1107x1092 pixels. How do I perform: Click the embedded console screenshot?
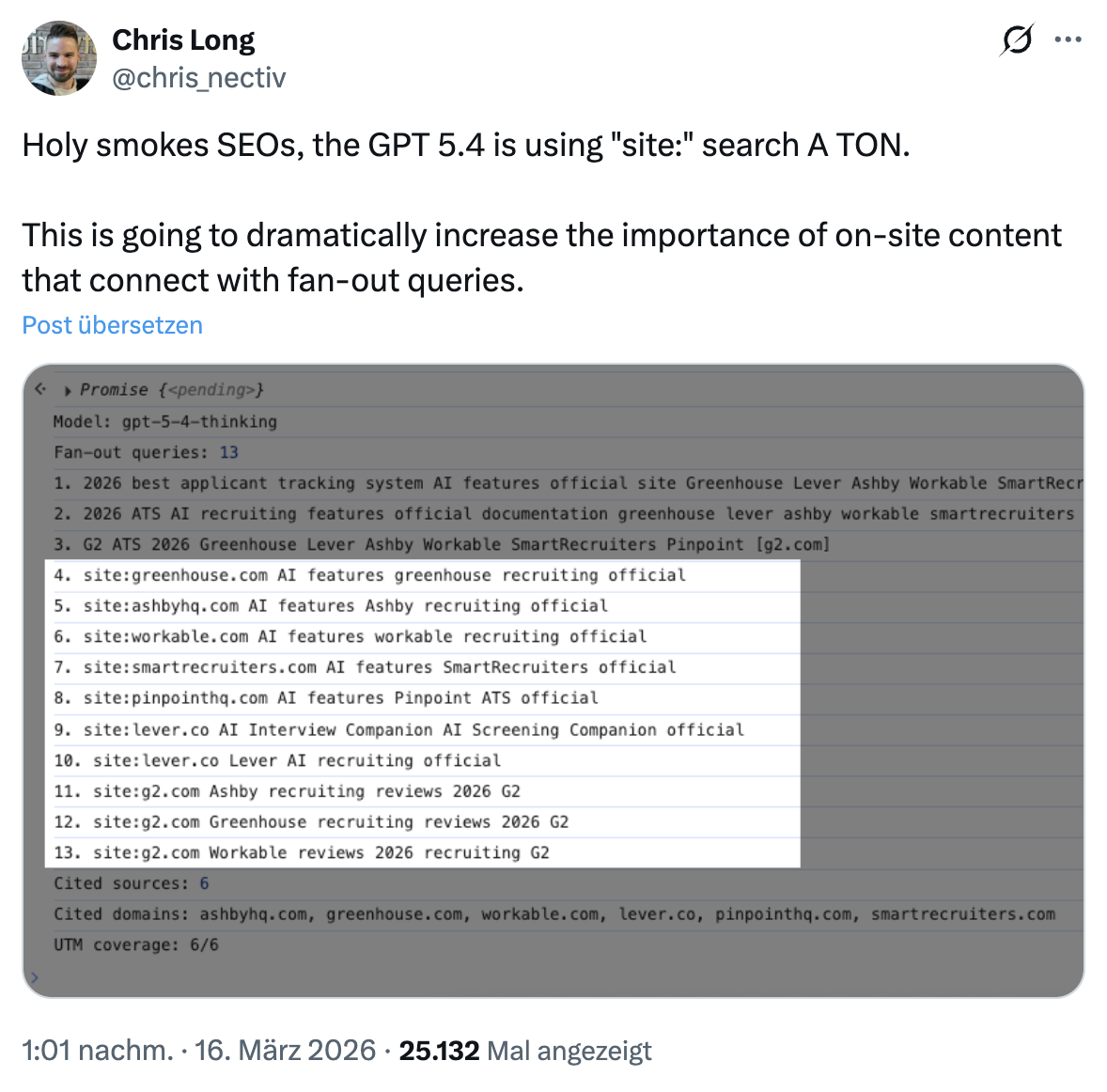553,679
